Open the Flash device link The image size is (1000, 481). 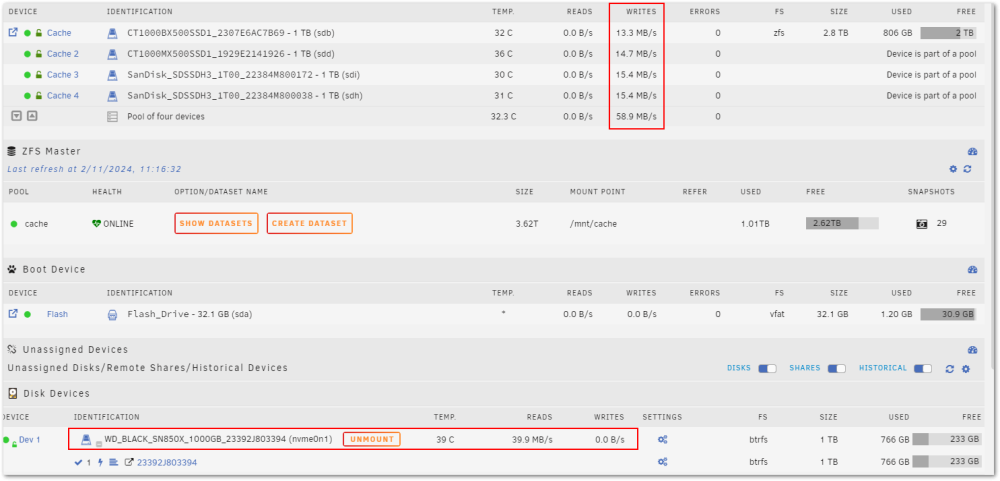click(x=57, y=314)
